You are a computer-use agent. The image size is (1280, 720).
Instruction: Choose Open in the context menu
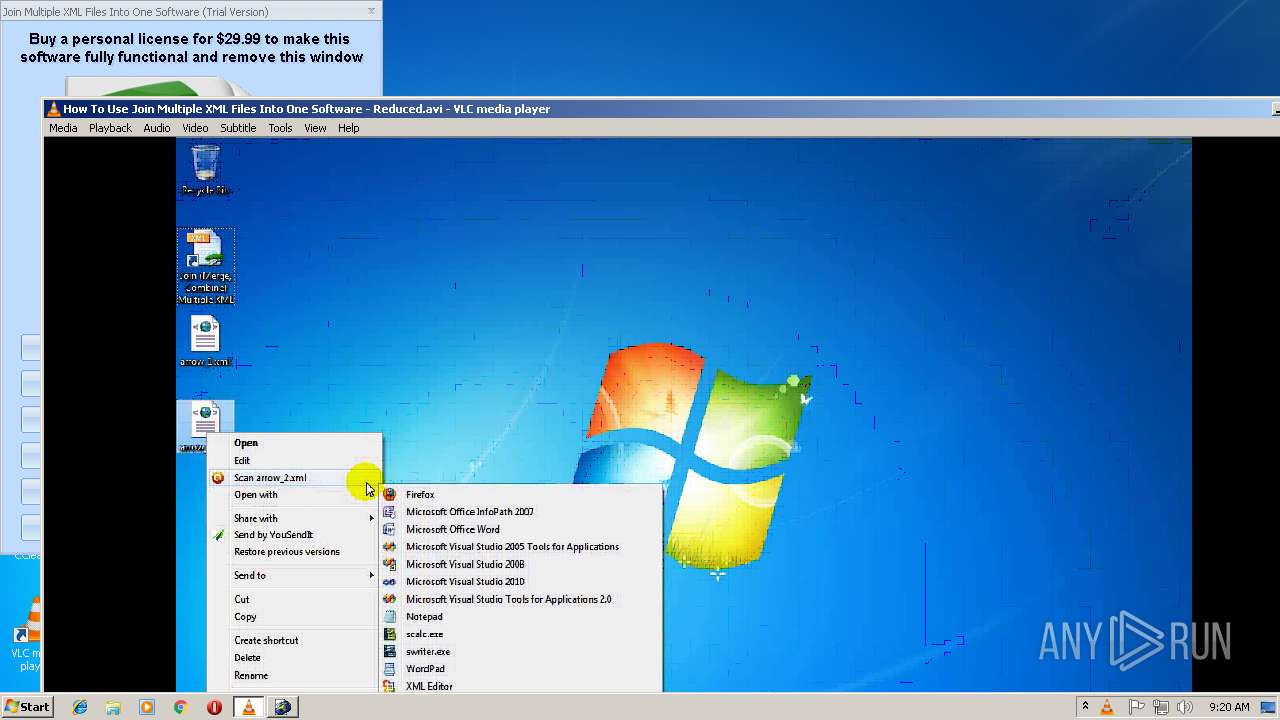pos(246,442)
